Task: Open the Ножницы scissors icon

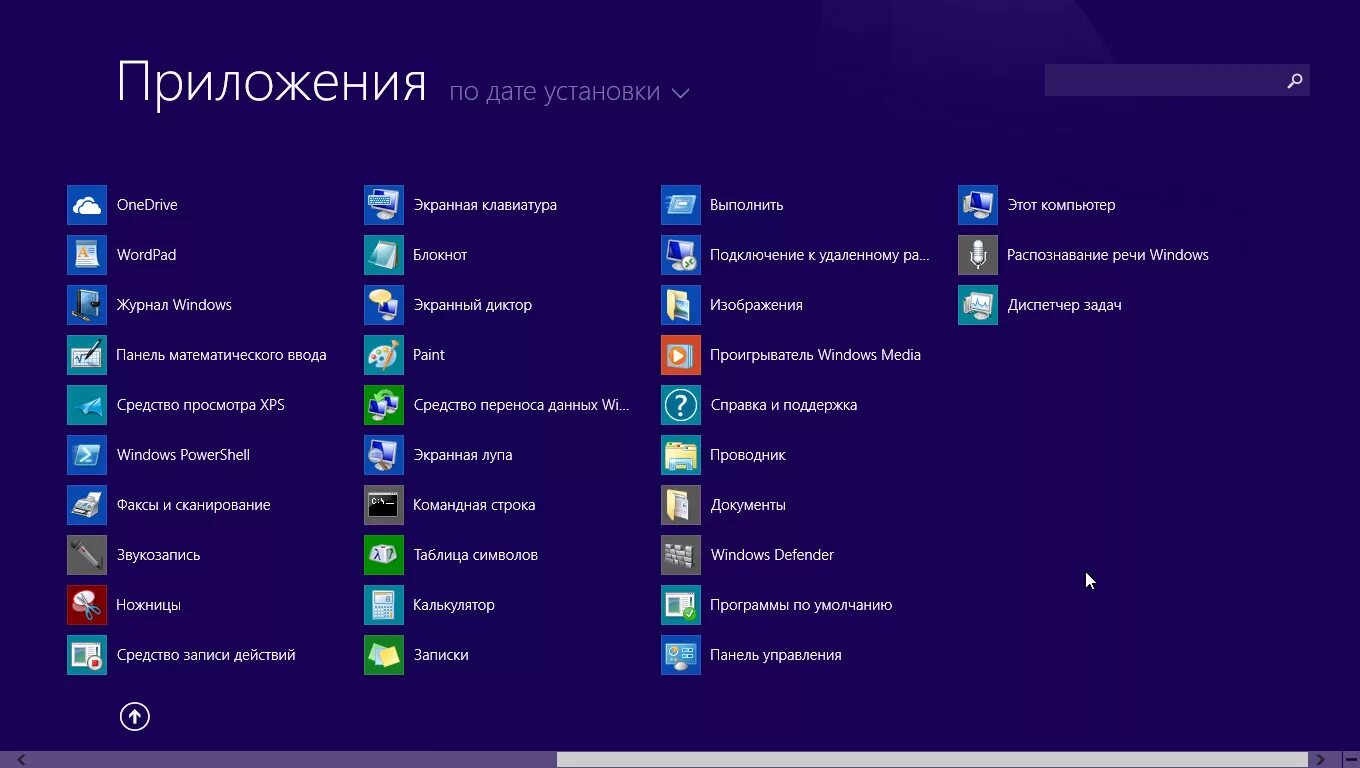Action: coord(87,605)
